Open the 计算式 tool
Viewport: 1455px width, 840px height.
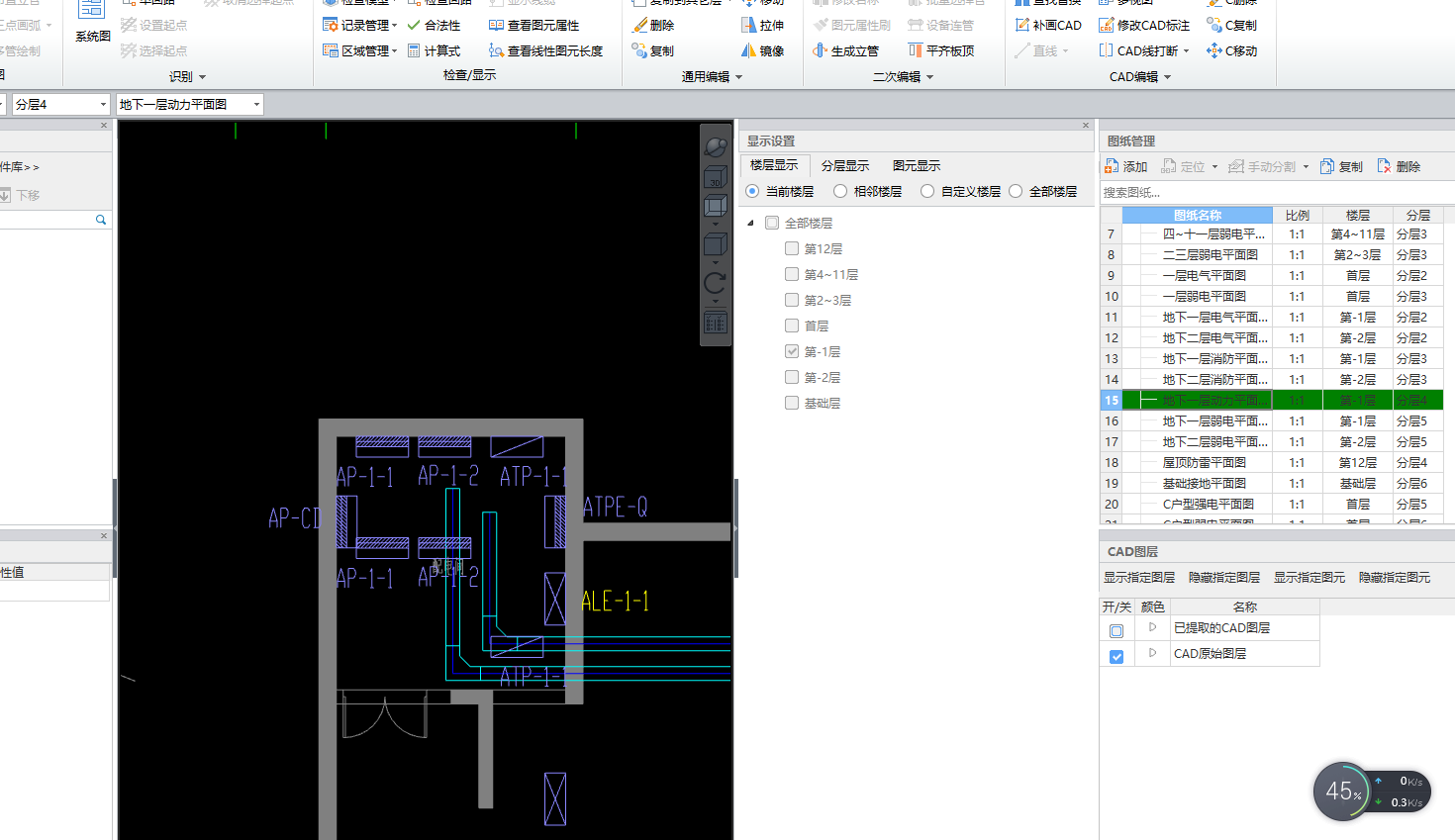435,50
